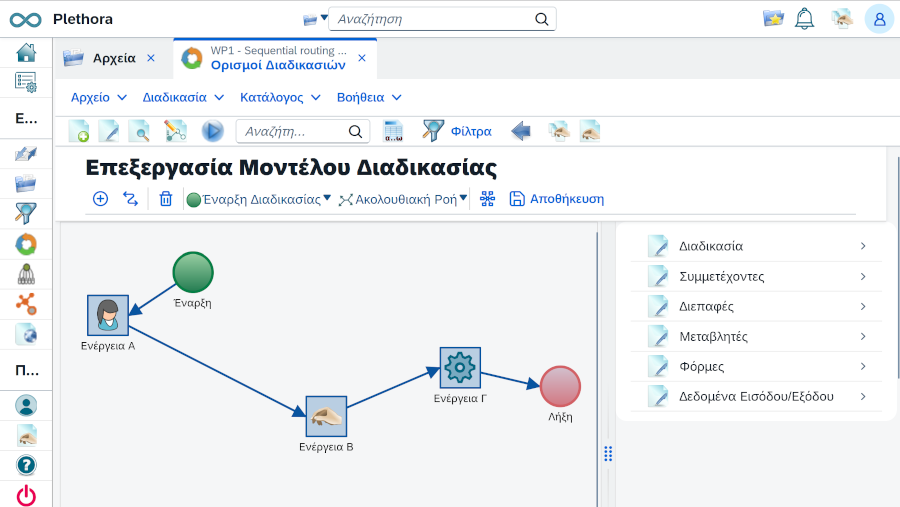Click the top search magnifier button
Viewport: 900px width, 507px height.
(x=541, y=19)
